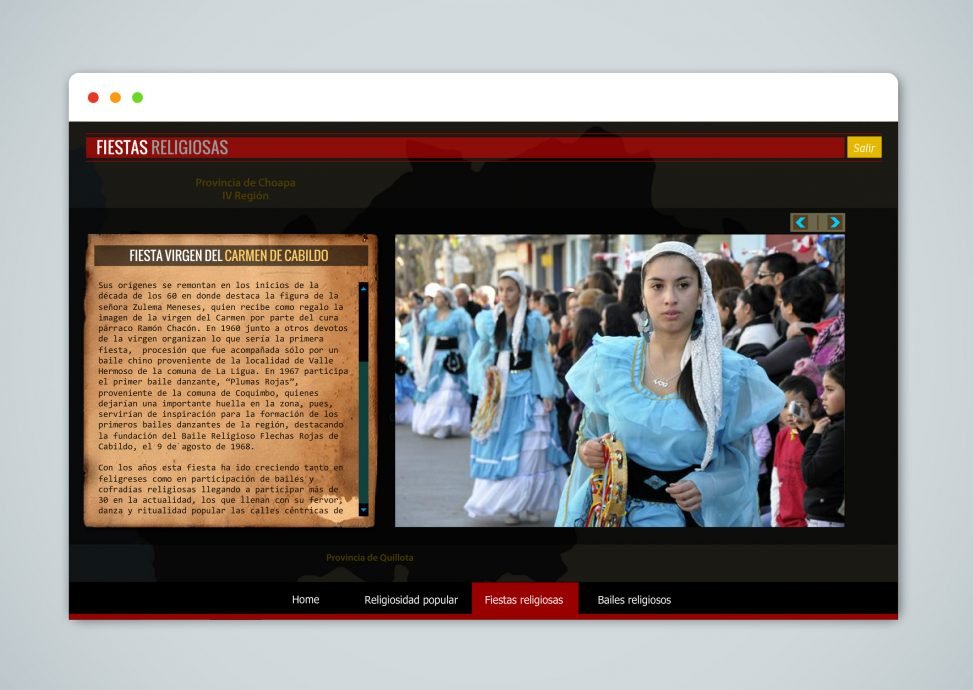Click the Fiesta Virgen del Carmen de Cabildo heading
The width and height of the screenshot is (973, 690).
(x=229, y=256)
